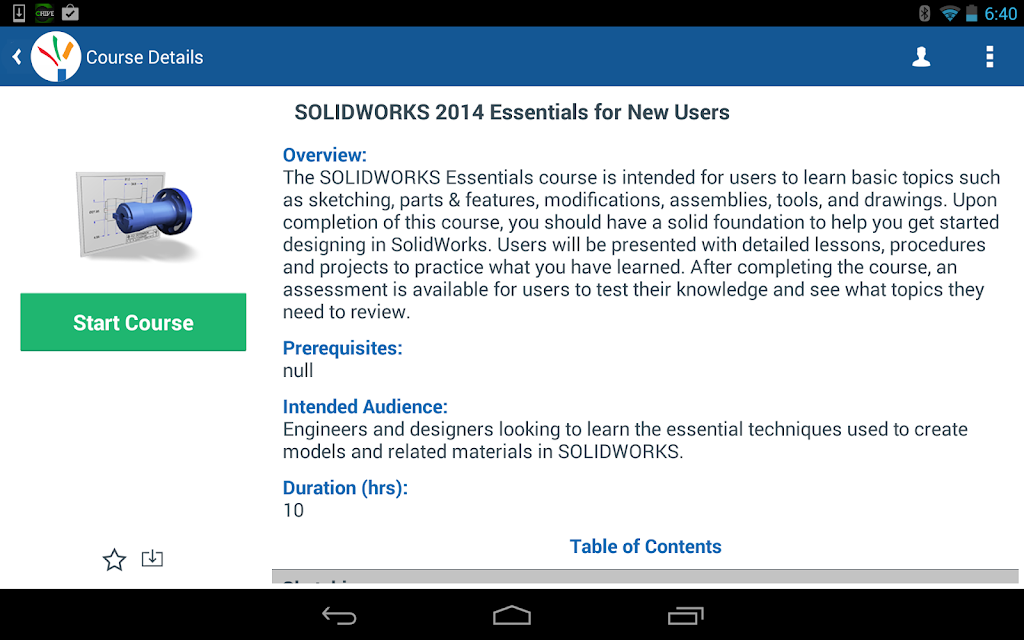Tap the Android back navigation button

[x=340, y=615]
